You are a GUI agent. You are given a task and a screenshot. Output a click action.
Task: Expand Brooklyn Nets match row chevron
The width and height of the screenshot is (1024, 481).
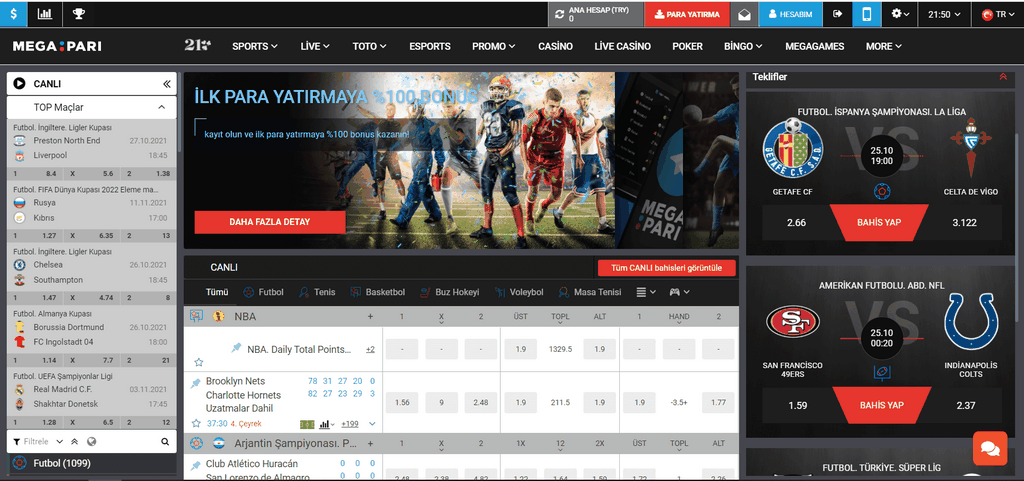(372, 424)
